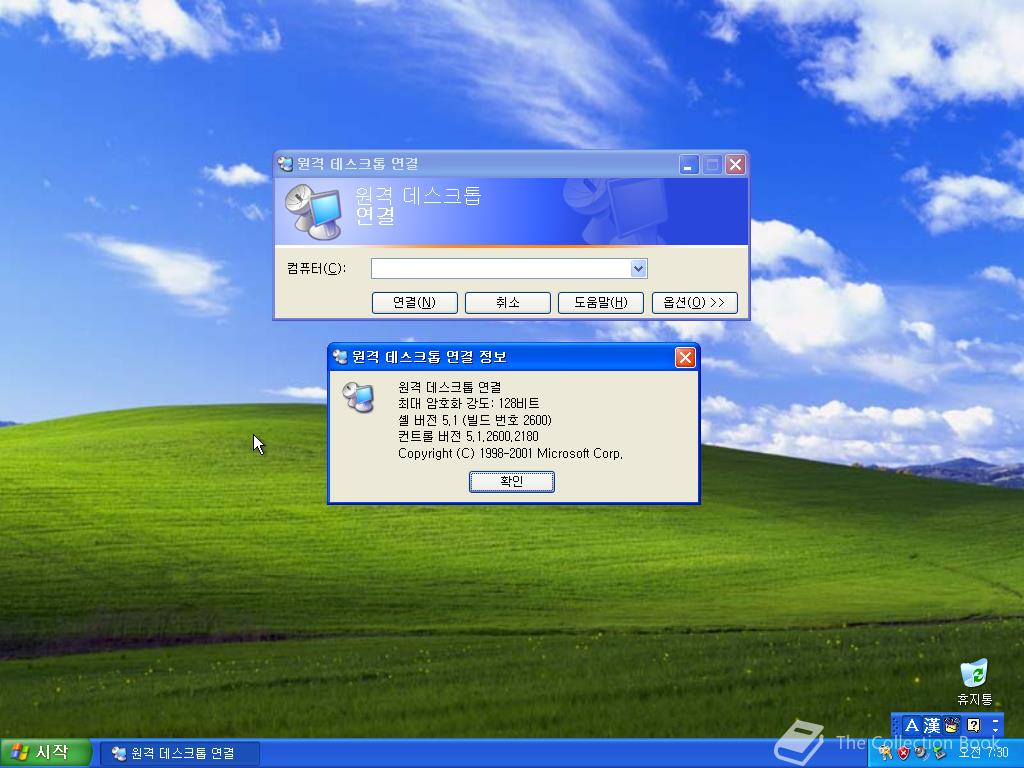The height and width of the screenshot is (768, 1024).
Task: Minimize the 원격 데스크톱 연결 window
Action: [x=688, y=165]
